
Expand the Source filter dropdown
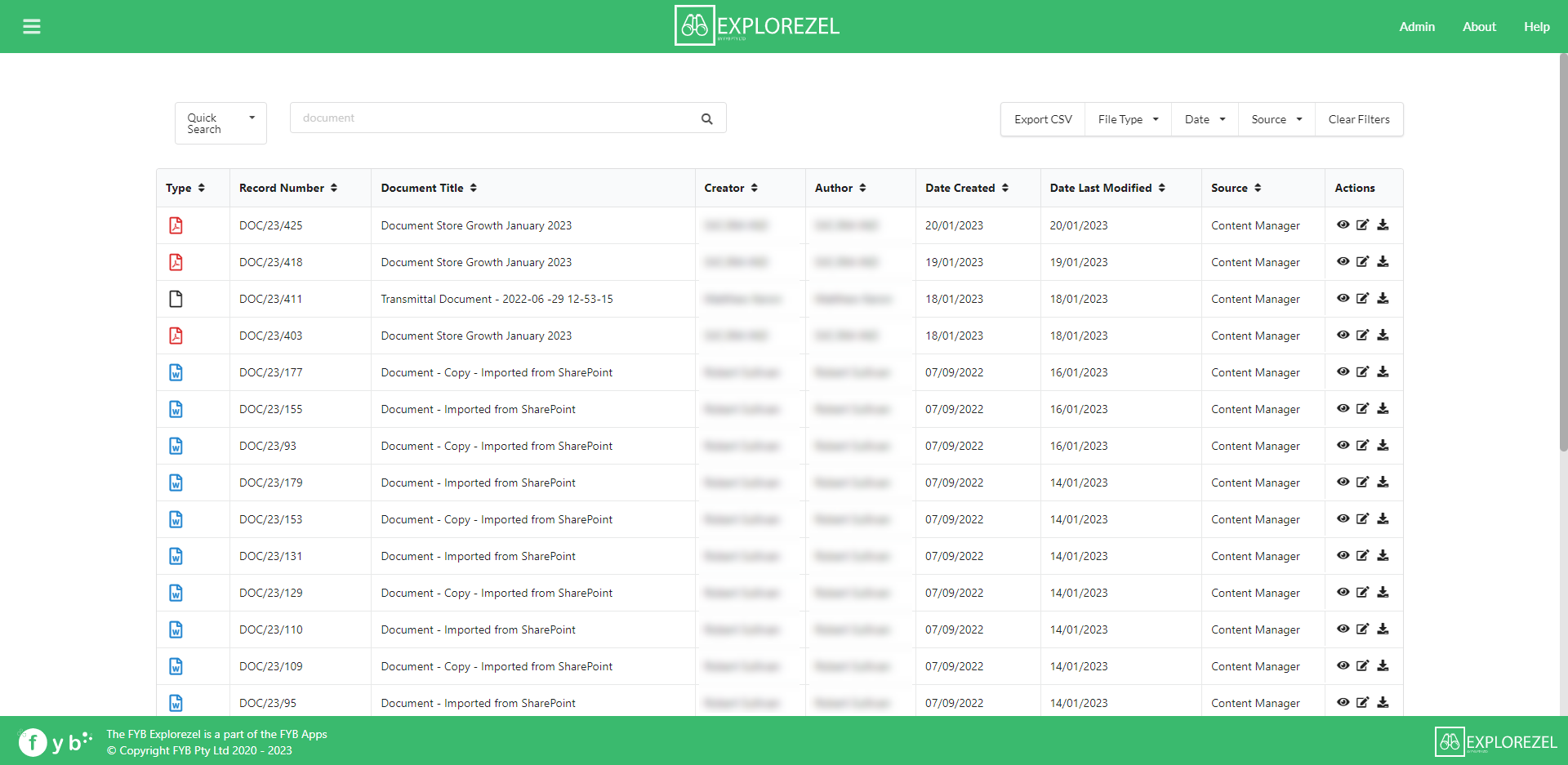pos(1276,119)
